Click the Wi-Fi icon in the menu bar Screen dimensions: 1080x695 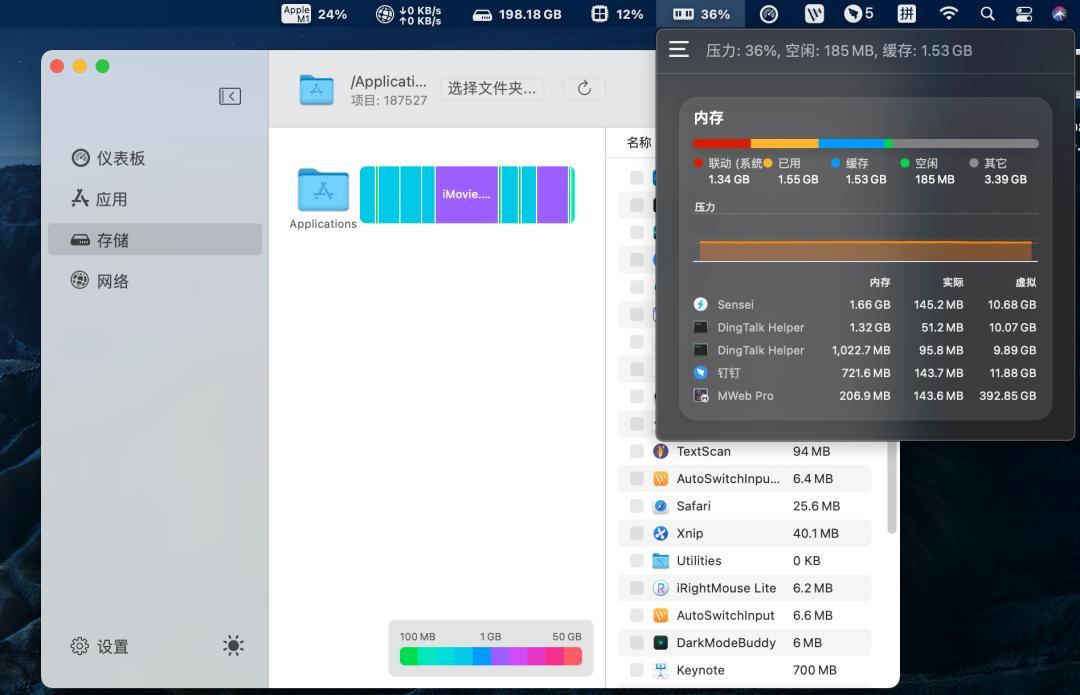[x=946, y=14]
